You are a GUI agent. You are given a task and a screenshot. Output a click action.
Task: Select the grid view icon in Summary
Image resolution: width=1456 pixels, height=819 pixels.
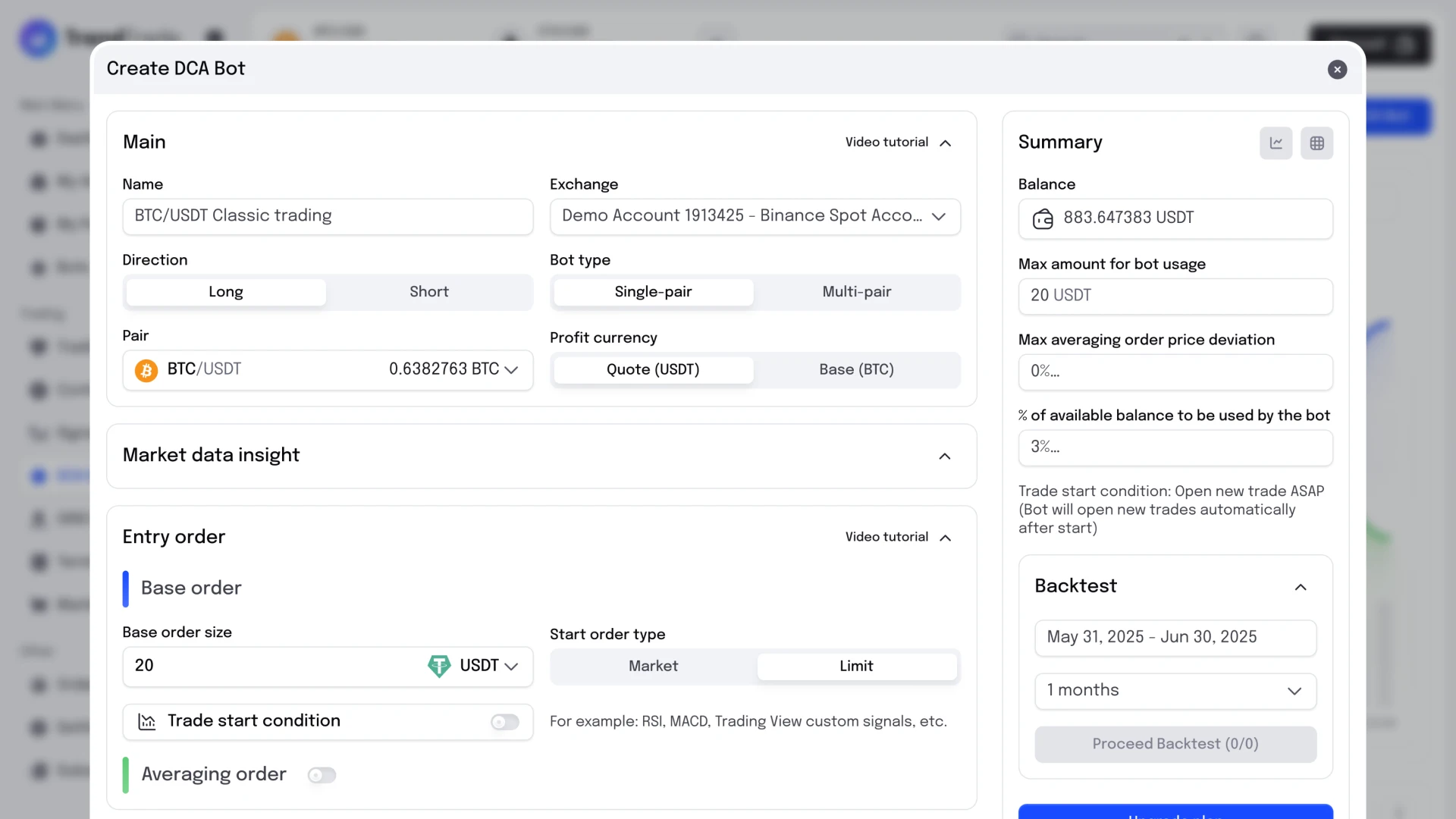[1317, 143]
